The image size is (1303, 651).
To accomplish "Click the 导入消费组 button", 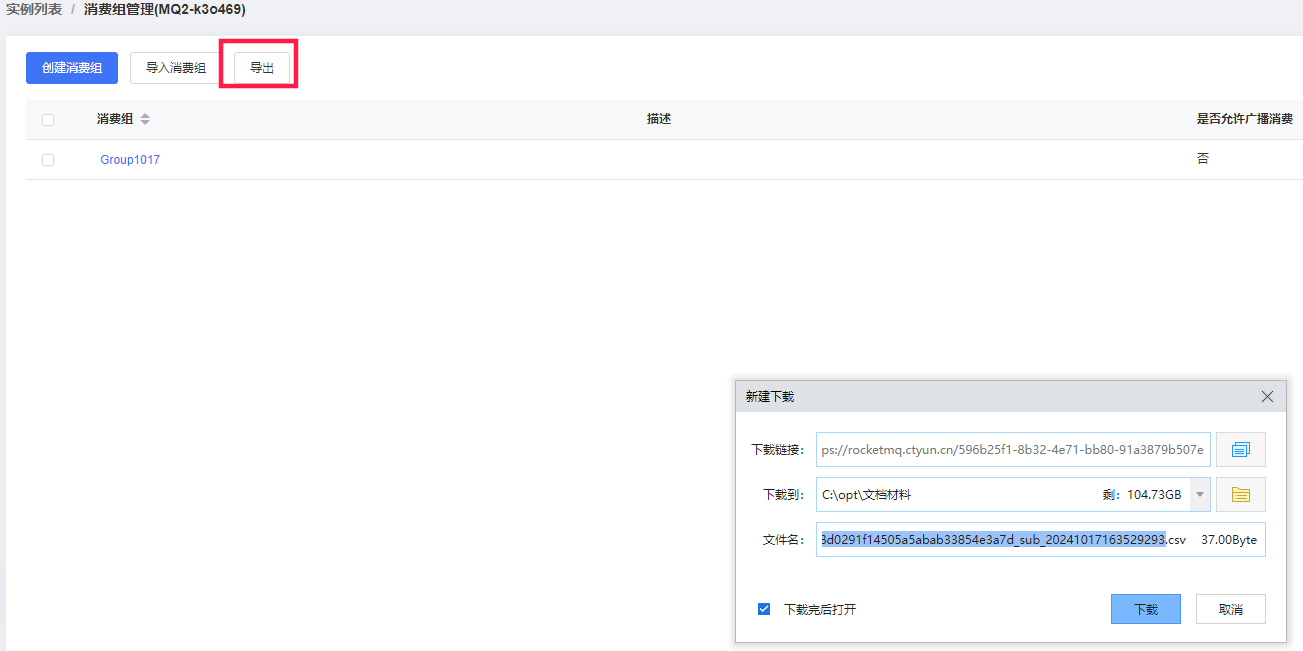I will pyautogui.click(x=176, y=68).
